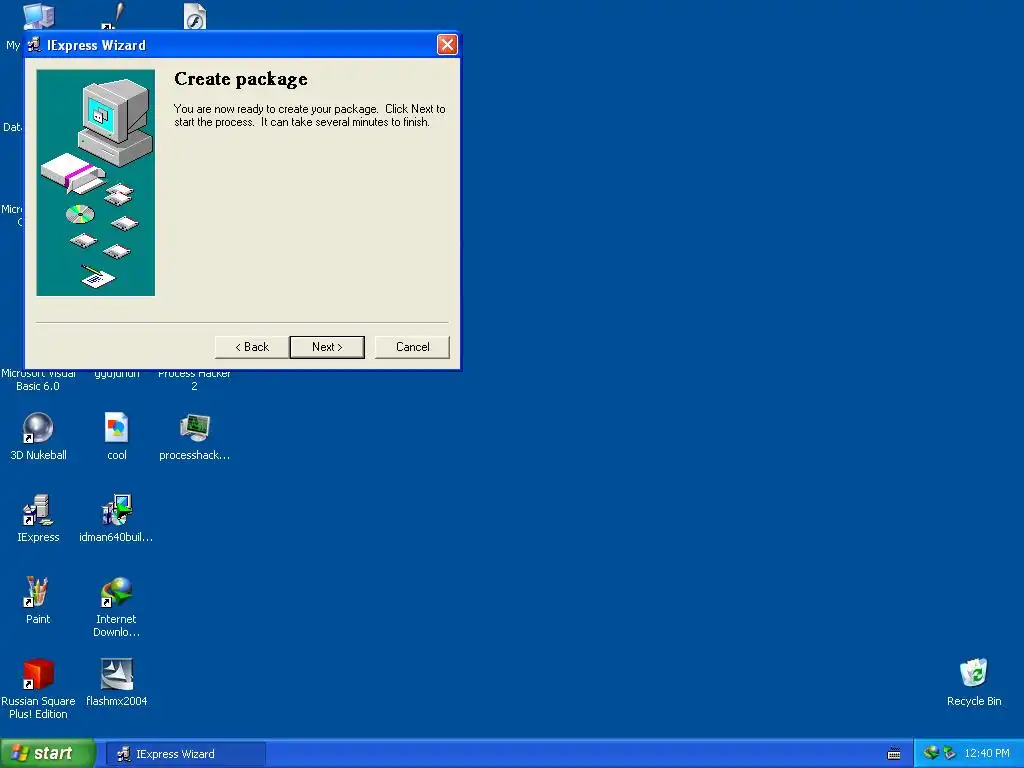This screenshot has height=768, width=1024.
Task: Go back with the Back button
Action: pyautogui.click(x=252, y=347)
